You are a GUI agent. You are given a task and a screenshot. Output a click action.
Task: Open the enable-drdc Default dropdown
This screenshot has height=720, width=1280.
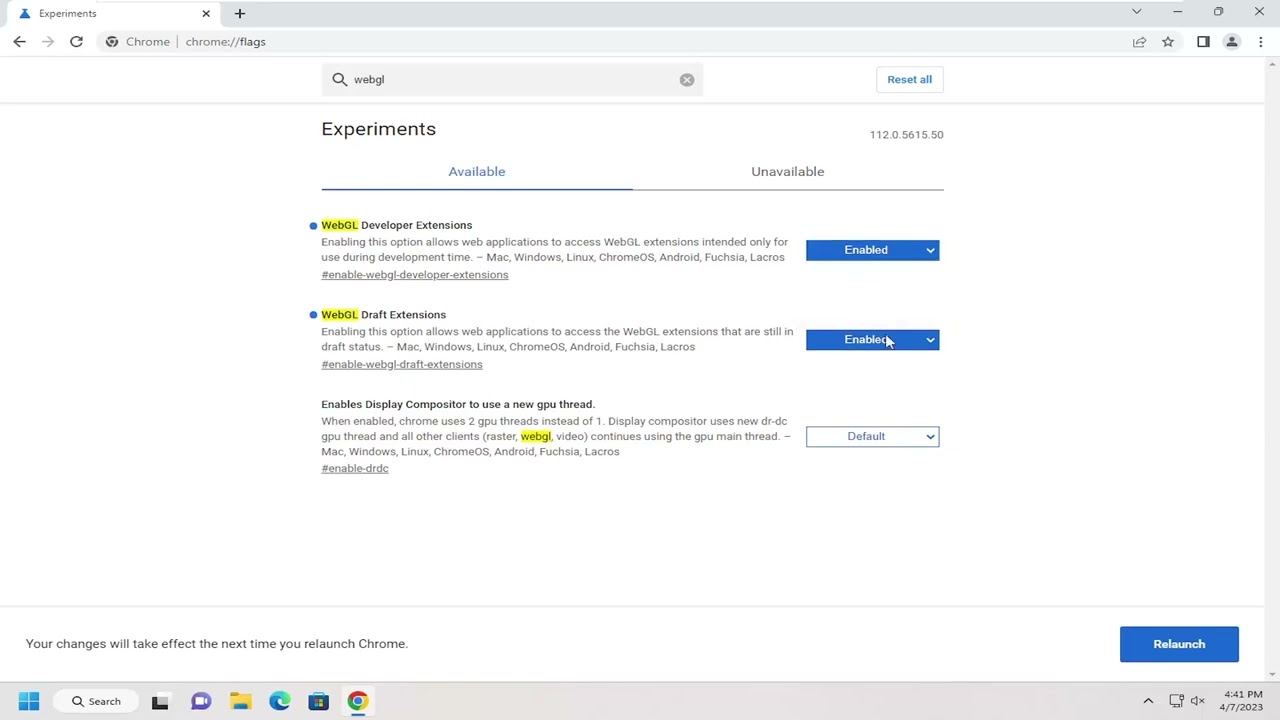pos(872,436)
